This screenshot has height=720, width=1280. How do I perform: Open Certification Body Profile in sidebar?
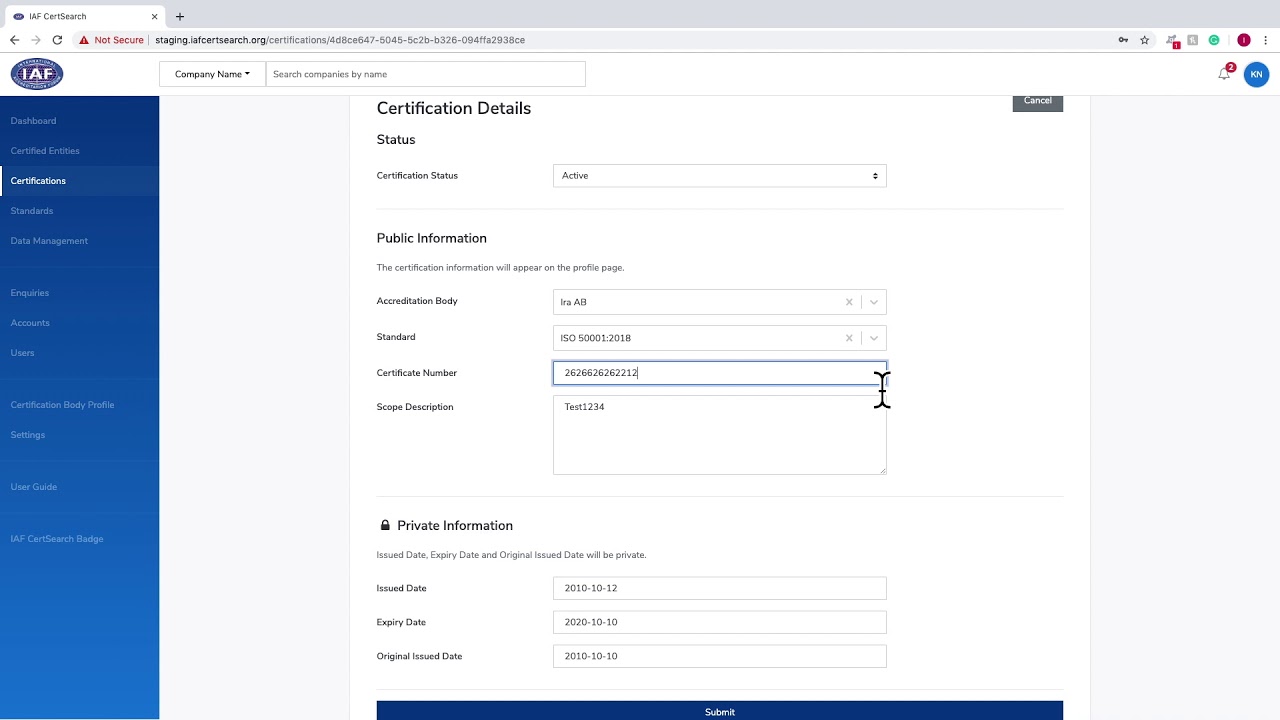tap(62, 405)
